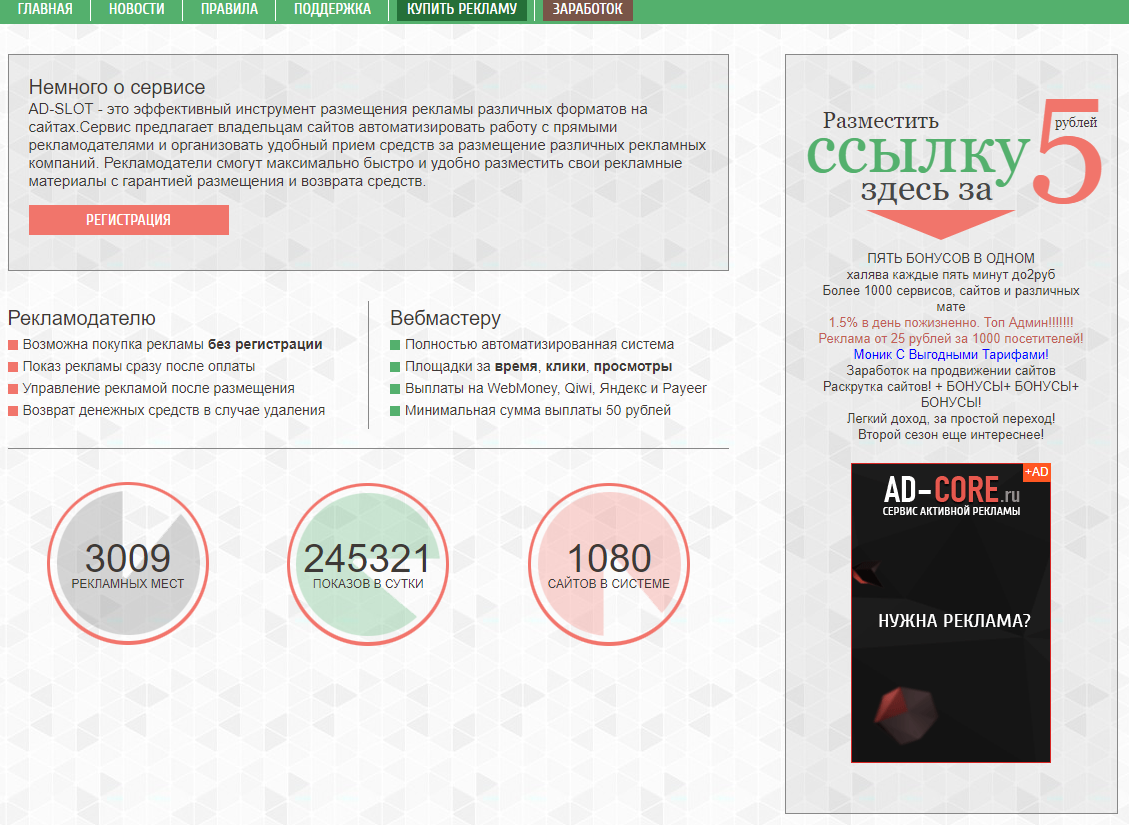Click the НУЖНА РЕКЛАМА? text on banner
The image size is (1129, 825).
pyautogui.click(x=954, y=621)
